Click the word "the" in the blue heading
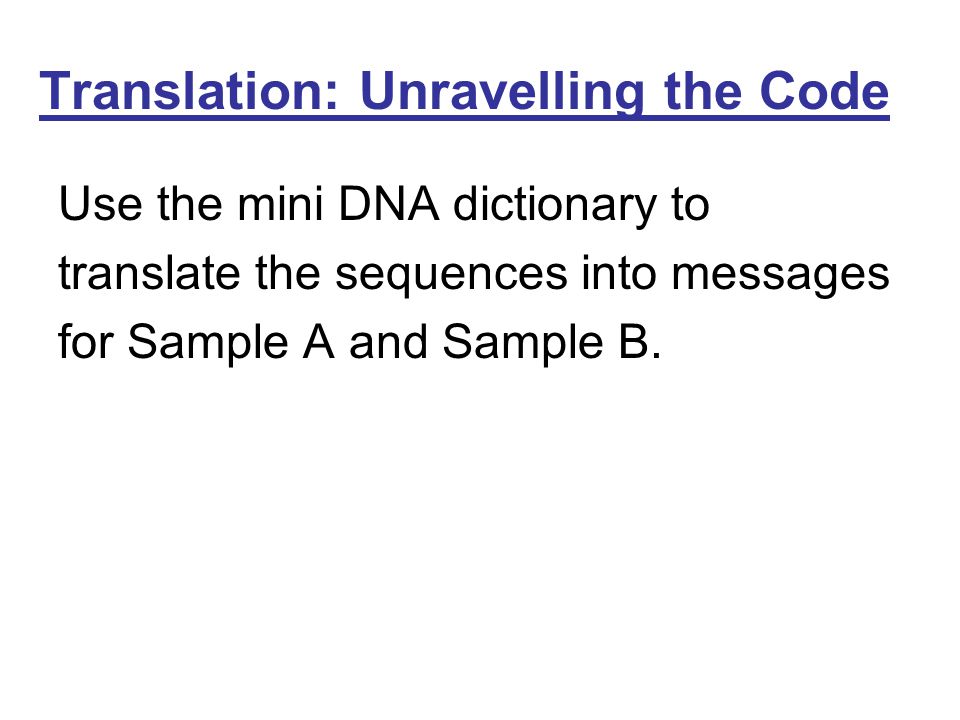Image resolution: width=960 pixels, height=720 pixels. tap(703, 91)
